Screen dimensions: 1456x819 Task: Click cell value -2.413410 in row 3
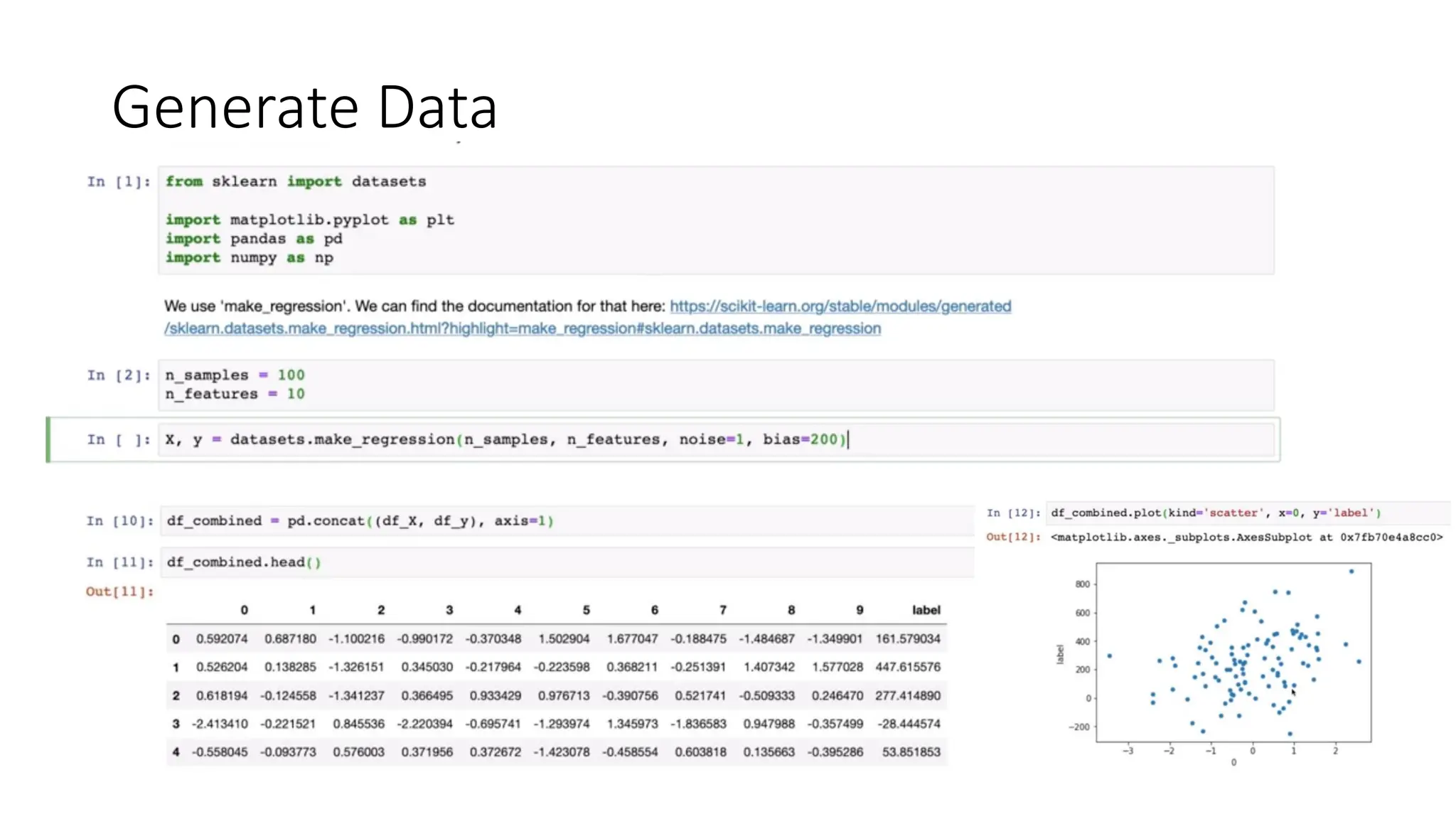220,724
